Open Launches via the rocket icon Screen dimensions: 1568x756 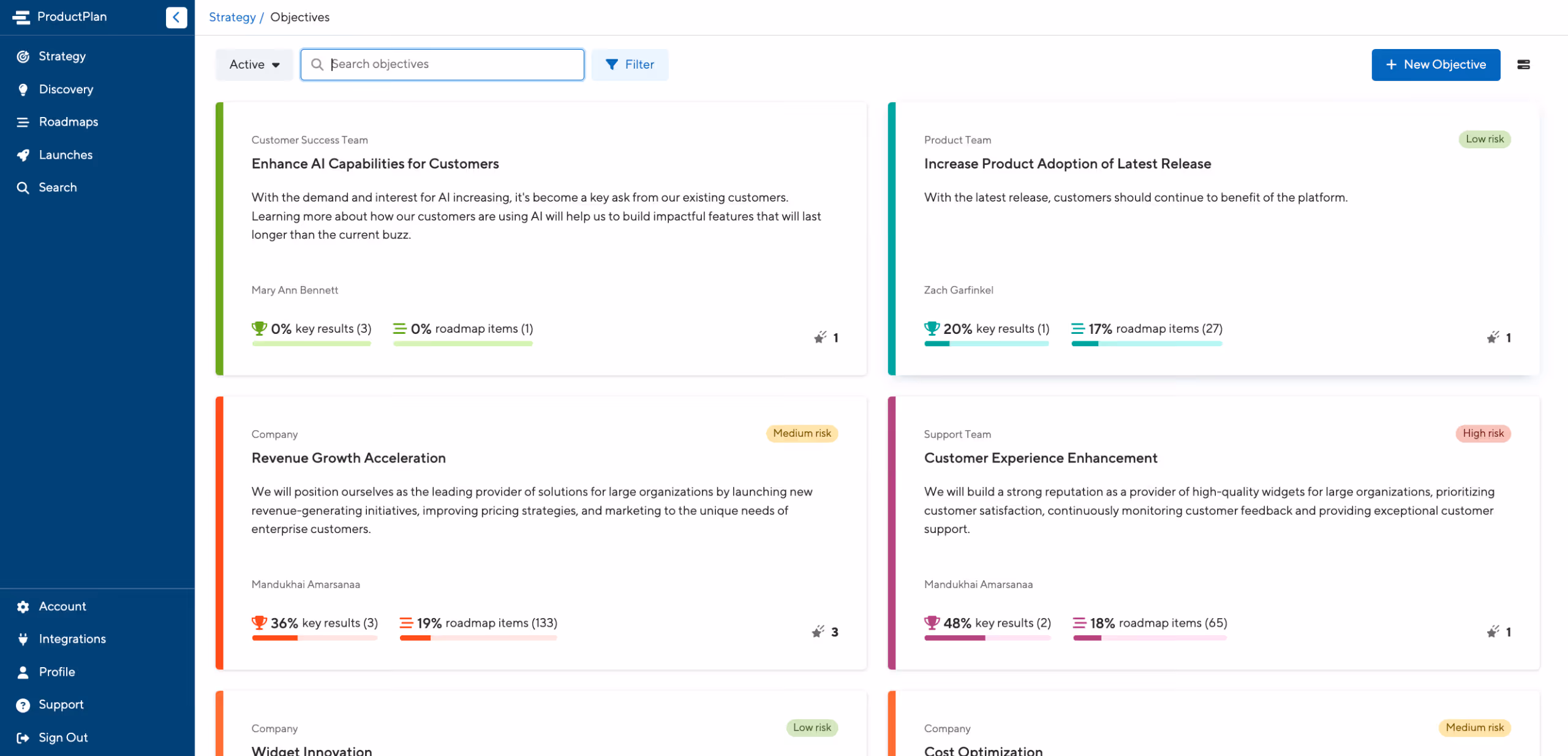23,155
